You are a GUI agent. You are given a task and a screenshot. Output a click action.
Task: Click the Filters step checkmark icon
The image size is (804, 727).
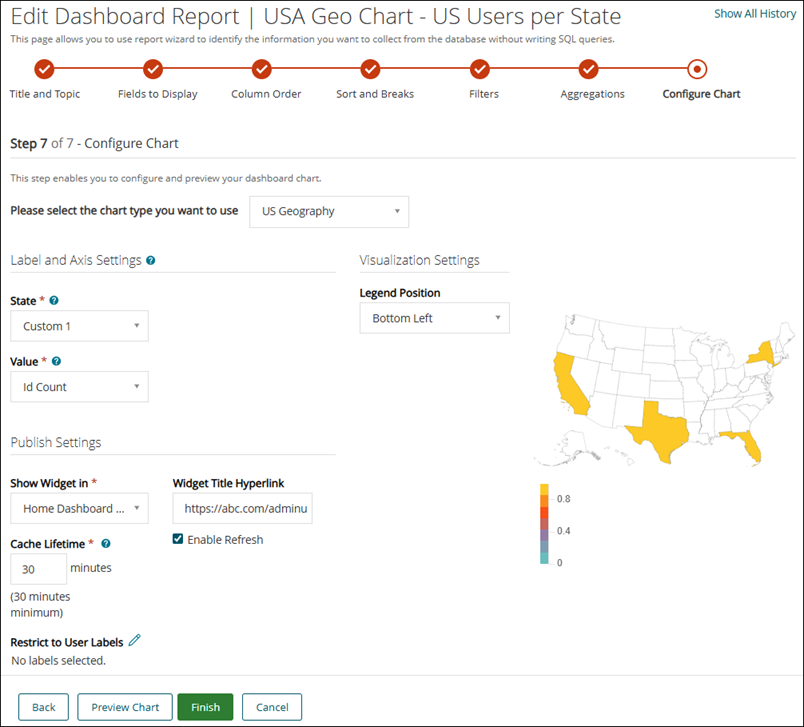tap(480, 69)
